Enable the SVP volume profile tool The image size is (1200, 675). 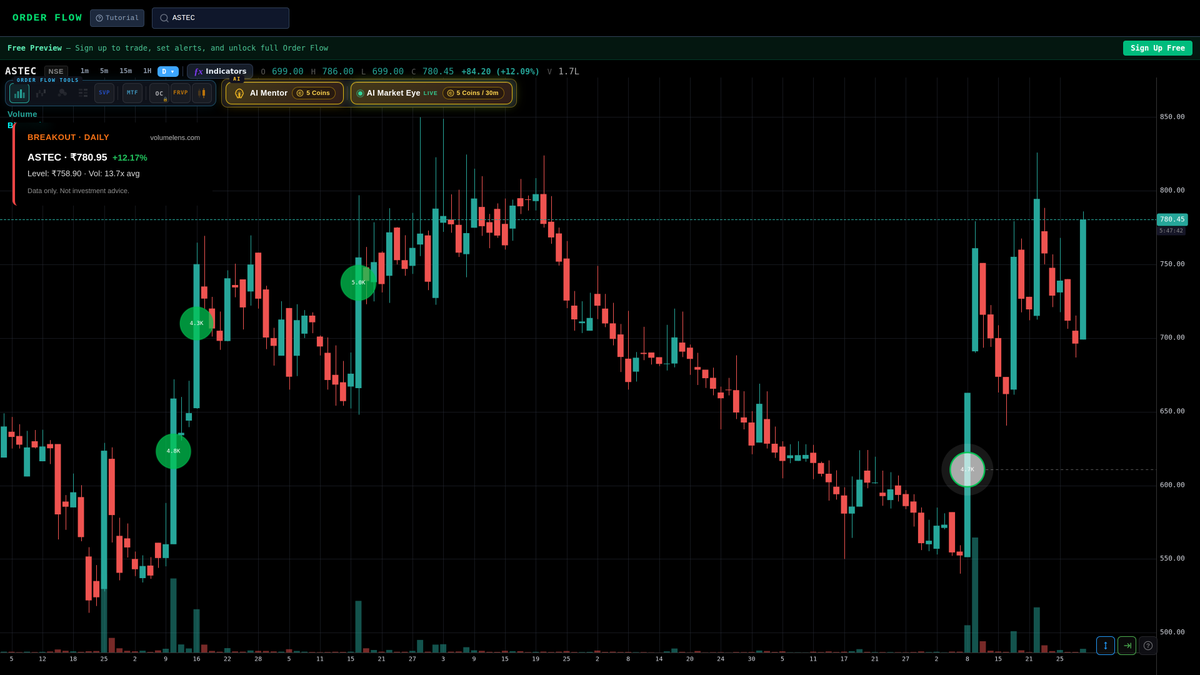pyautogui.click(x=104, y=92)
